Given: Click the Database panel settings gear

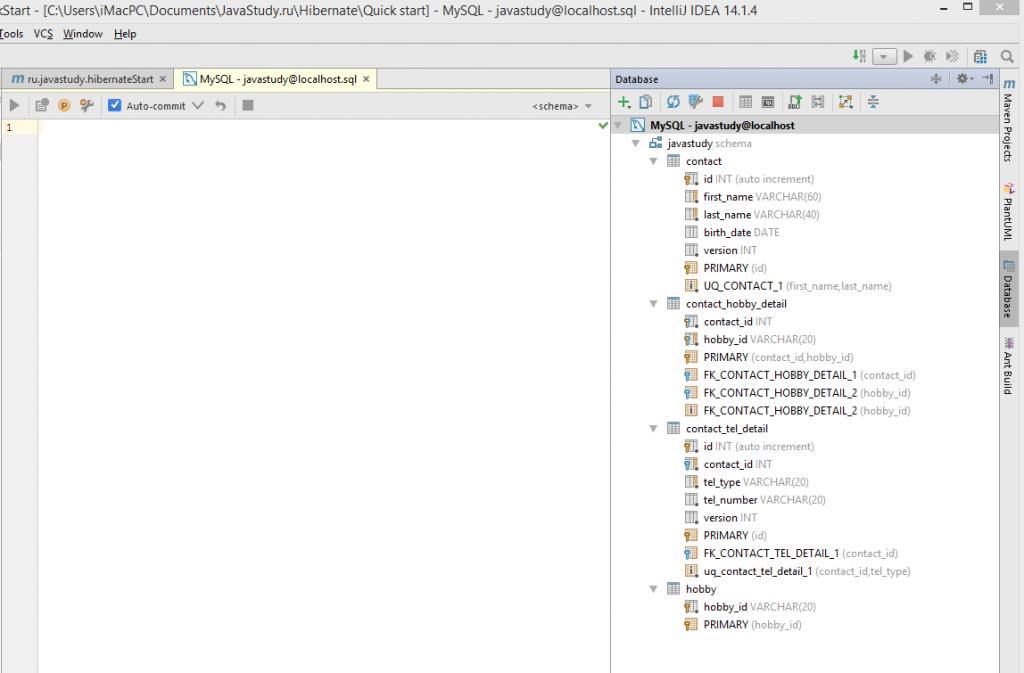Looking at the screenshot, I should pos(963,79).
